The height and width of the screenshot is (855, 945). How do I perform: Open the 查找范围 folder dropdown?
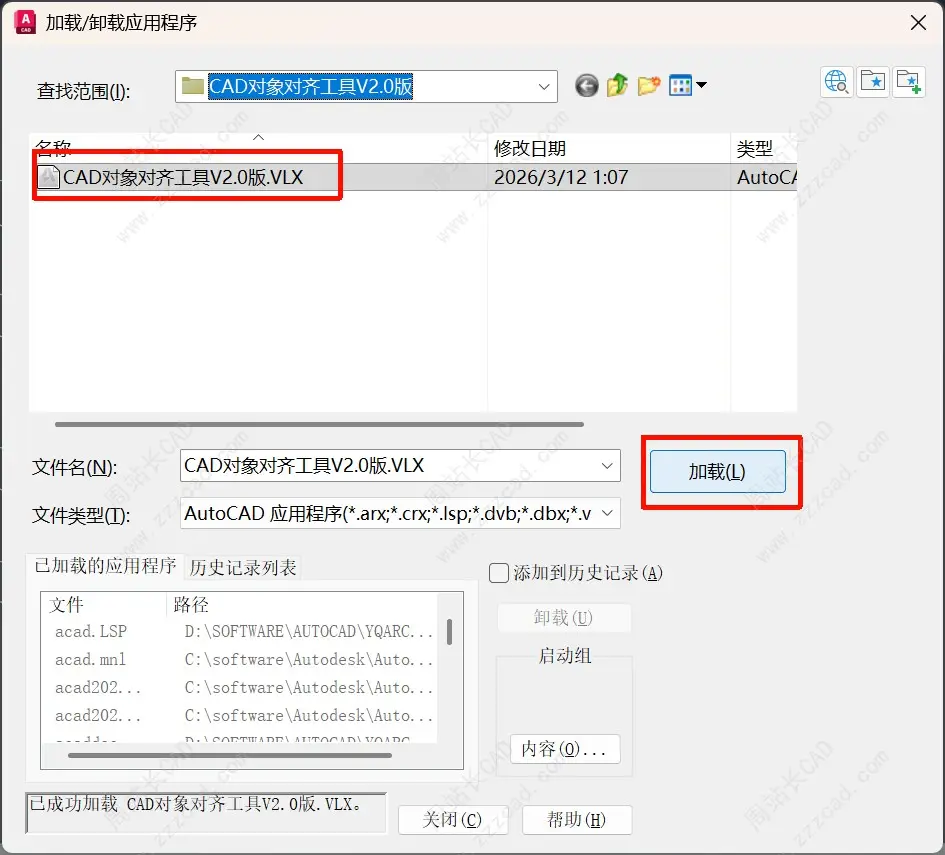tap(542, 86)
